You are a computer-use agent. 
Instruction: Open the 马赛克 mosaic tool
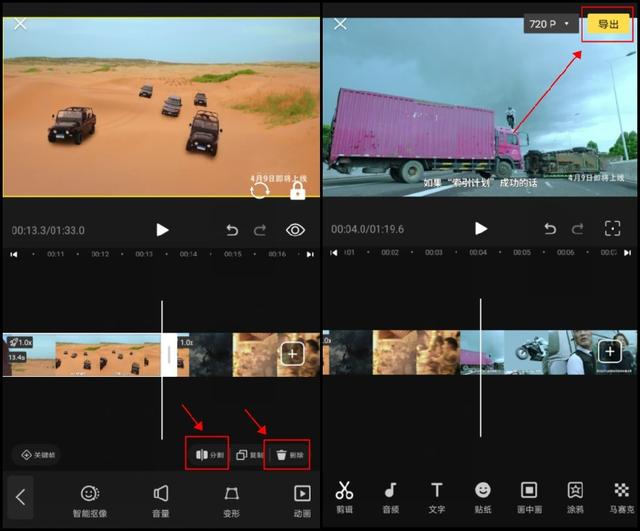point(622,497)
